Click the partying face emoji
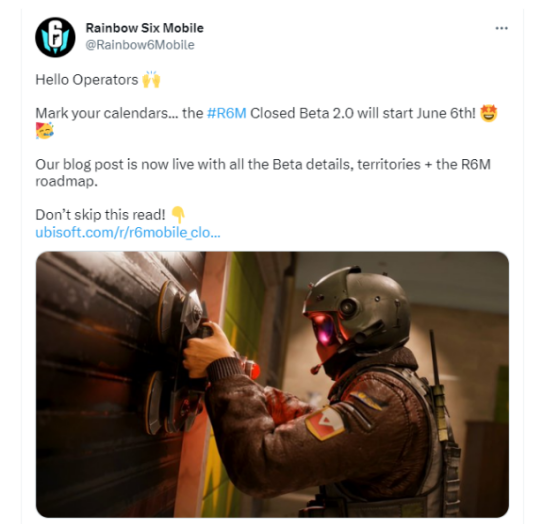Screen dimensions: 554x525 (45, 130)
